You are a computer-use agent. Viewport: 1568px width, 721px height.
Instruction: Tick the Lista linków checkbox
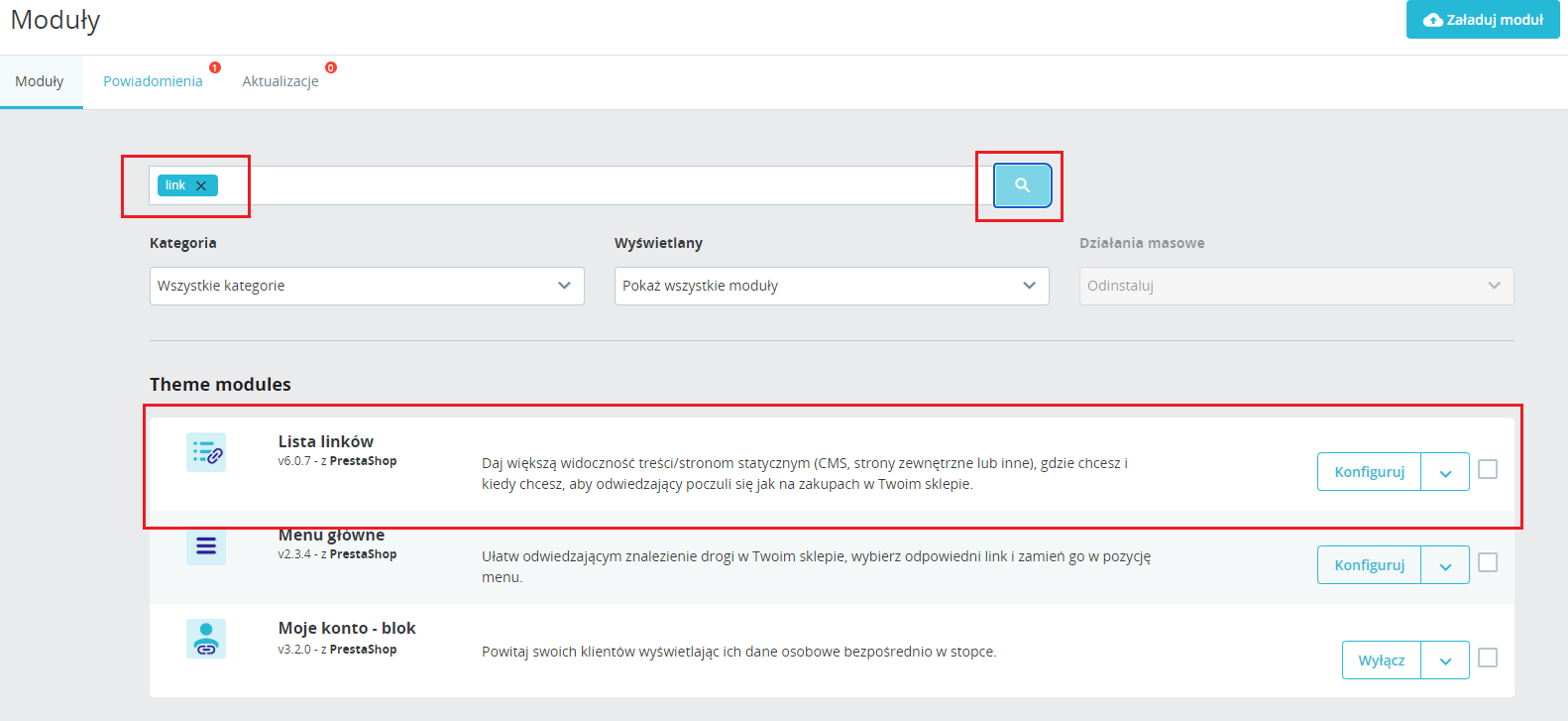(x=1488, y=469)
